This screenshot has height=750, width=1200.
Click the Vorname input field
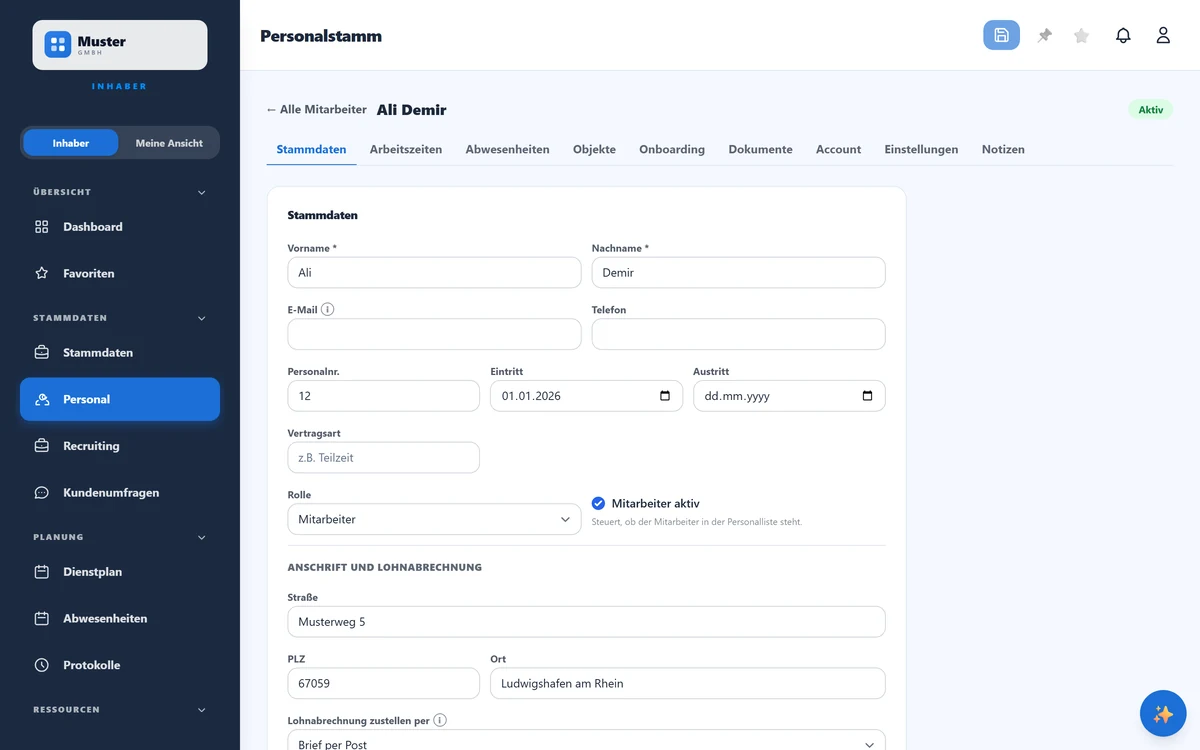434,272
